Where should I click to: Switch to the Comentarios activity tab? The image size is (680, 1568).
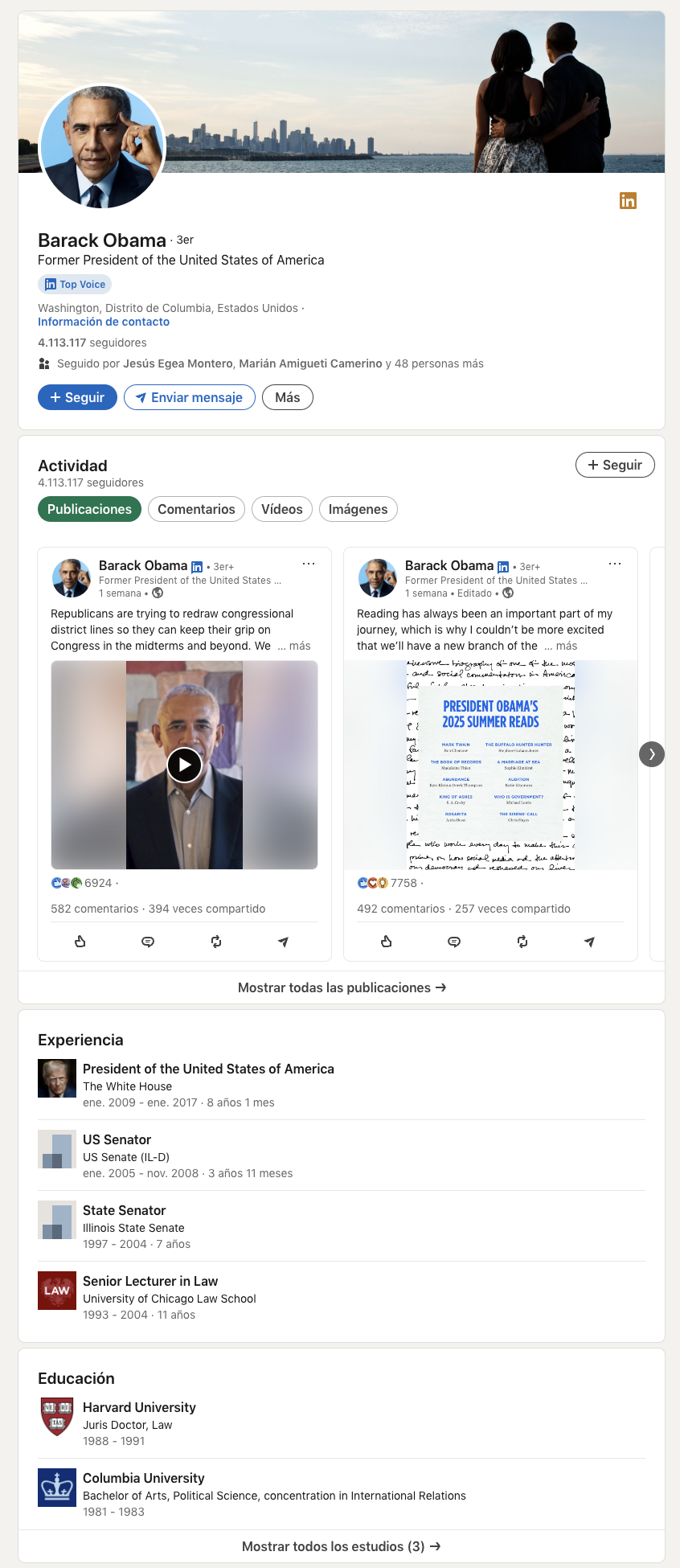[x=196, y=509]
